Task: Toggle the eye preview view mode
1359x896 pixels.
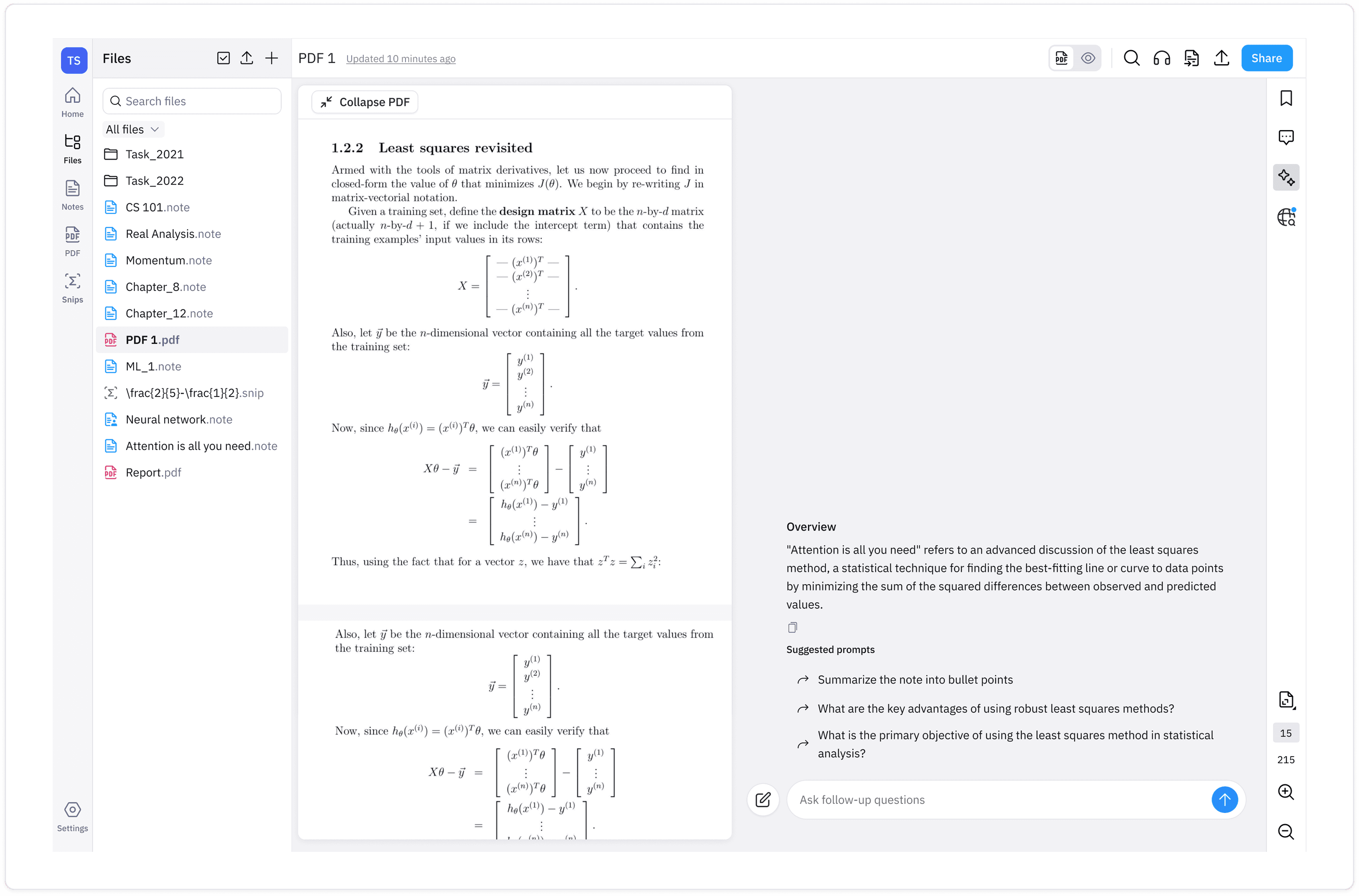Action: pyautogui.click(x=1088, y=58)
